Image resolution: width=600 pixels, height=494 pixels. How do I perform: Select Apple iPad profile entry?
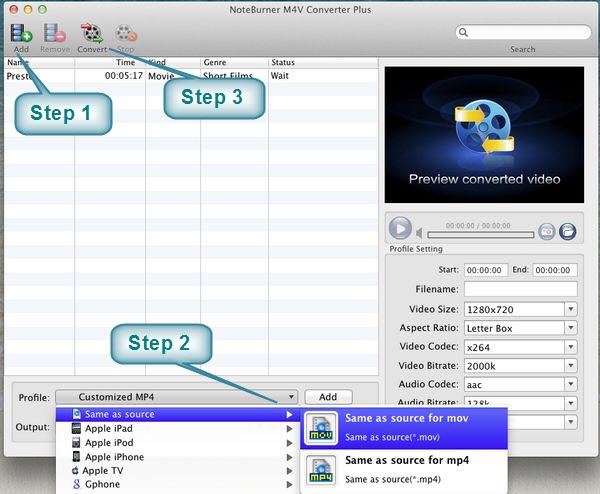(177, 429)
